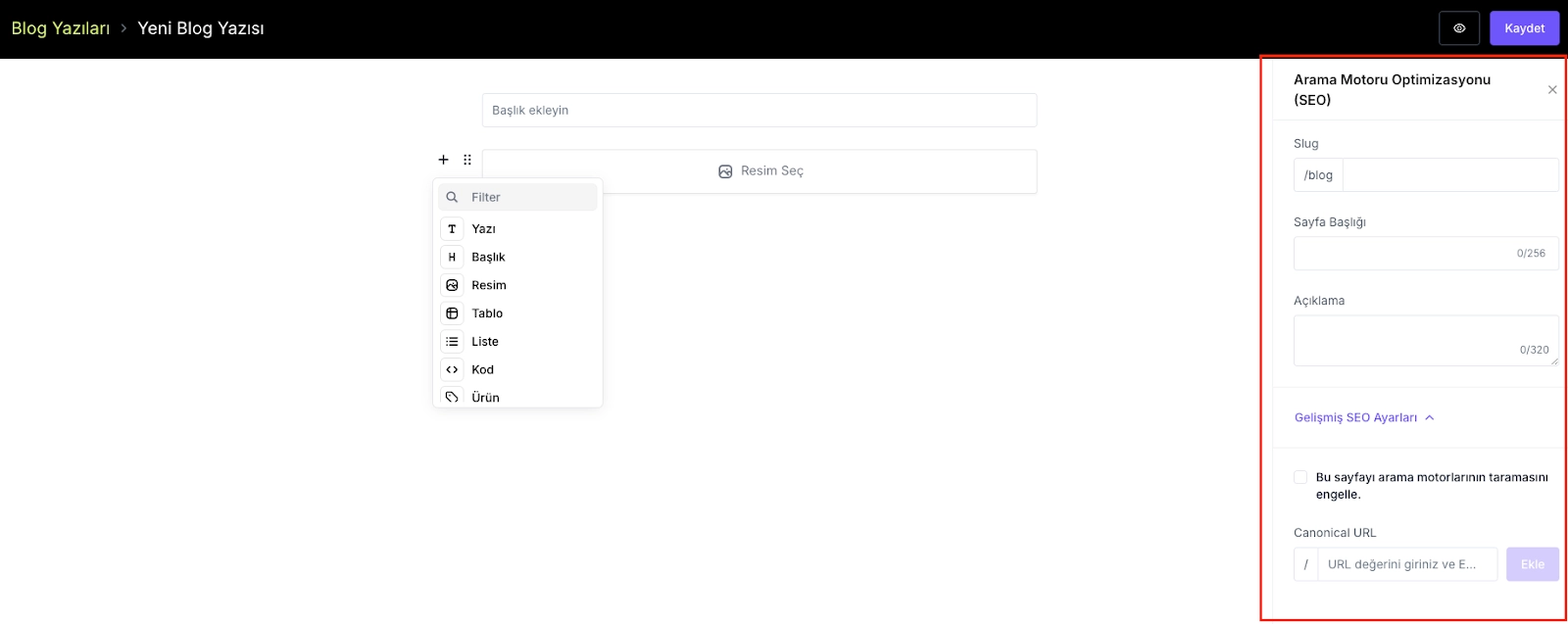
Task: Select the Başlık heading block option
Action: (488, 257)
